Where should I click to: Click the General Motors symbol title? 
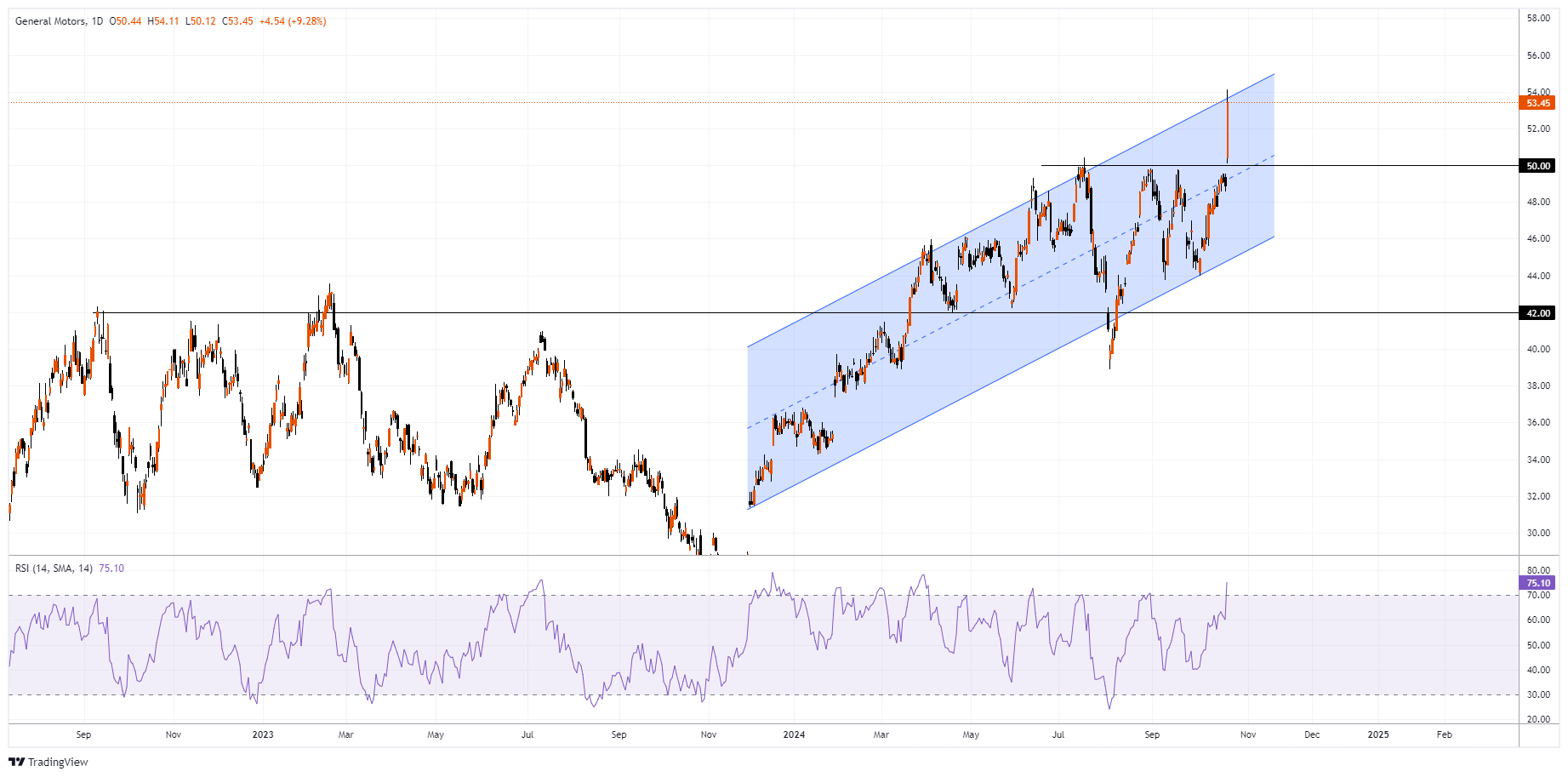click(x=50, y=21)
